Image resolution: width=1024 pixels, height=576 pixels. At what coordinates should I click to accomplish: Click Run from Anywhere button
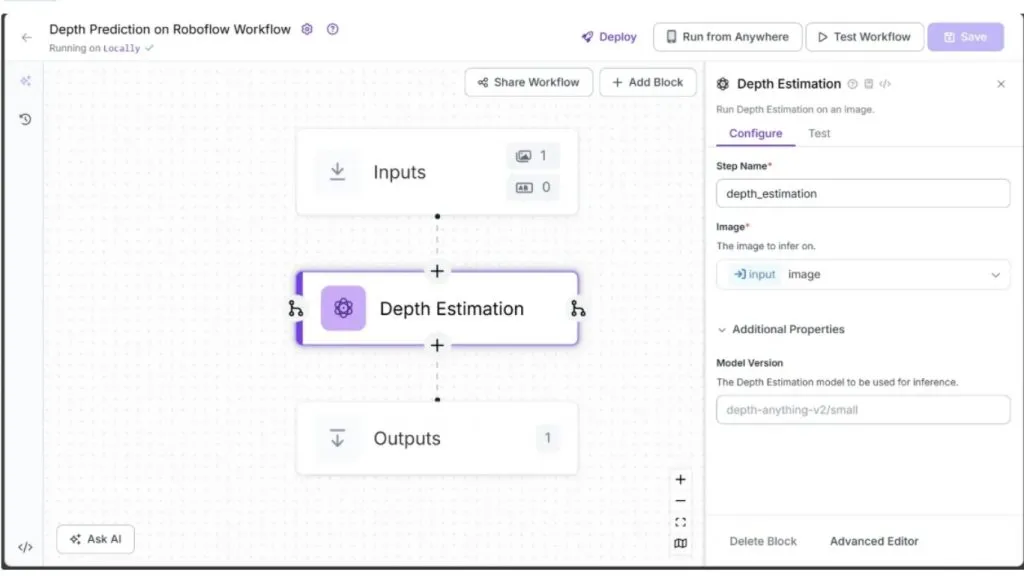(727, 37)
